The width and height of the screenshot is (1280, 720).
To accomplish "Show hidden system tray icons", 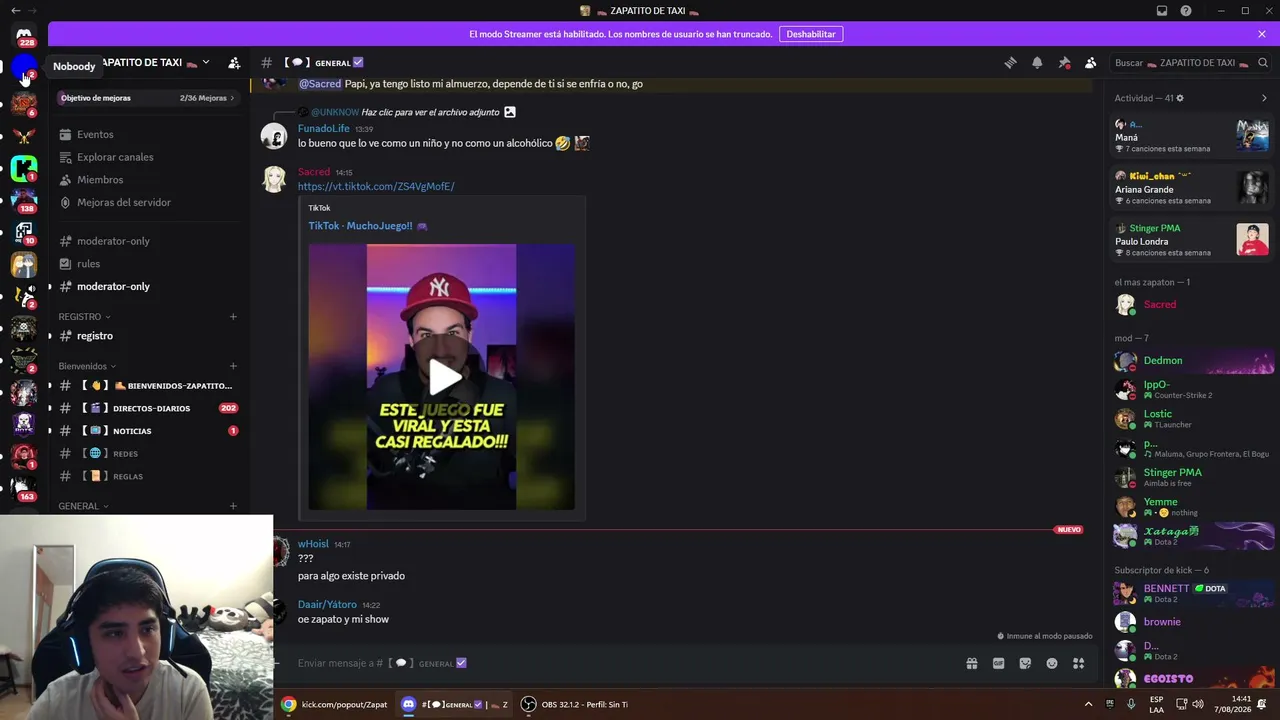I will pyautogui.click(x=1088, y=704).
